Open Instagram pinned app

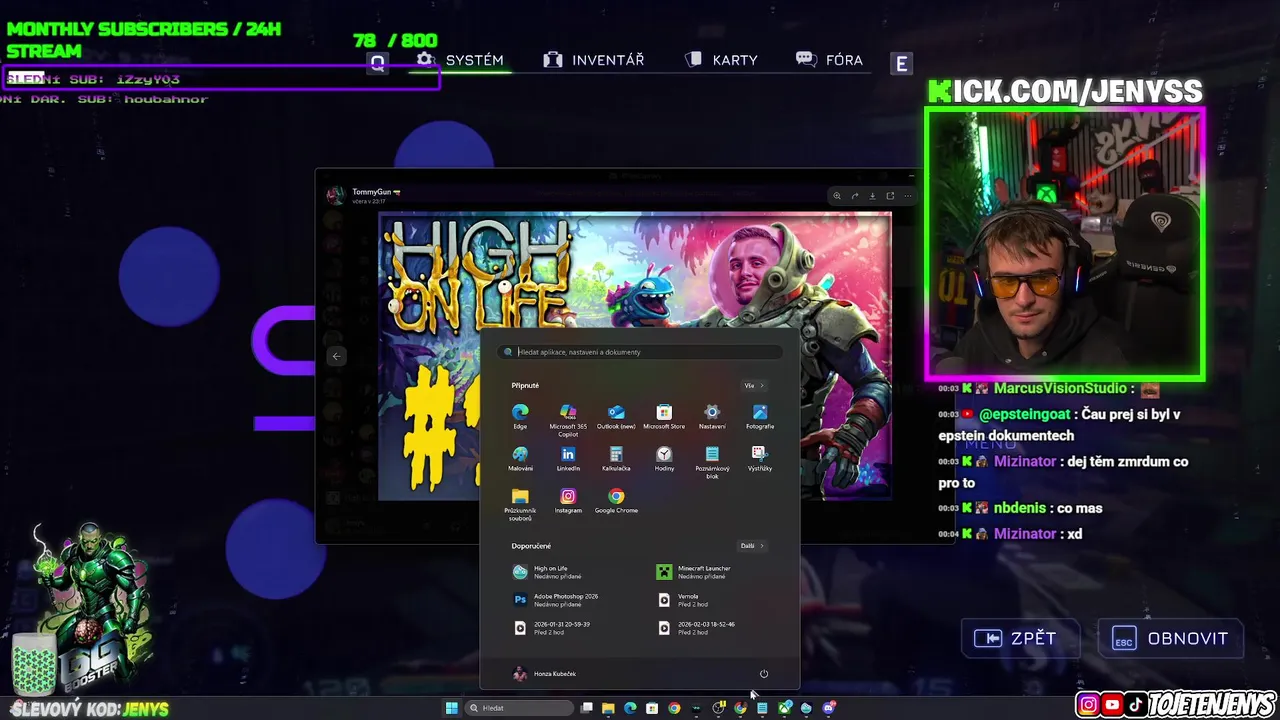click(568, 501)
